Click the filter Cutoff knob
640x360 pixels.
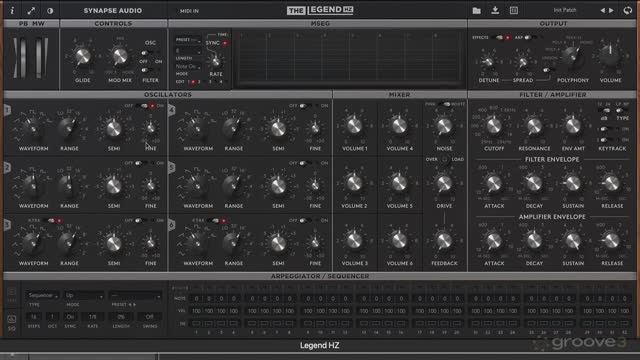pos(494,126)
